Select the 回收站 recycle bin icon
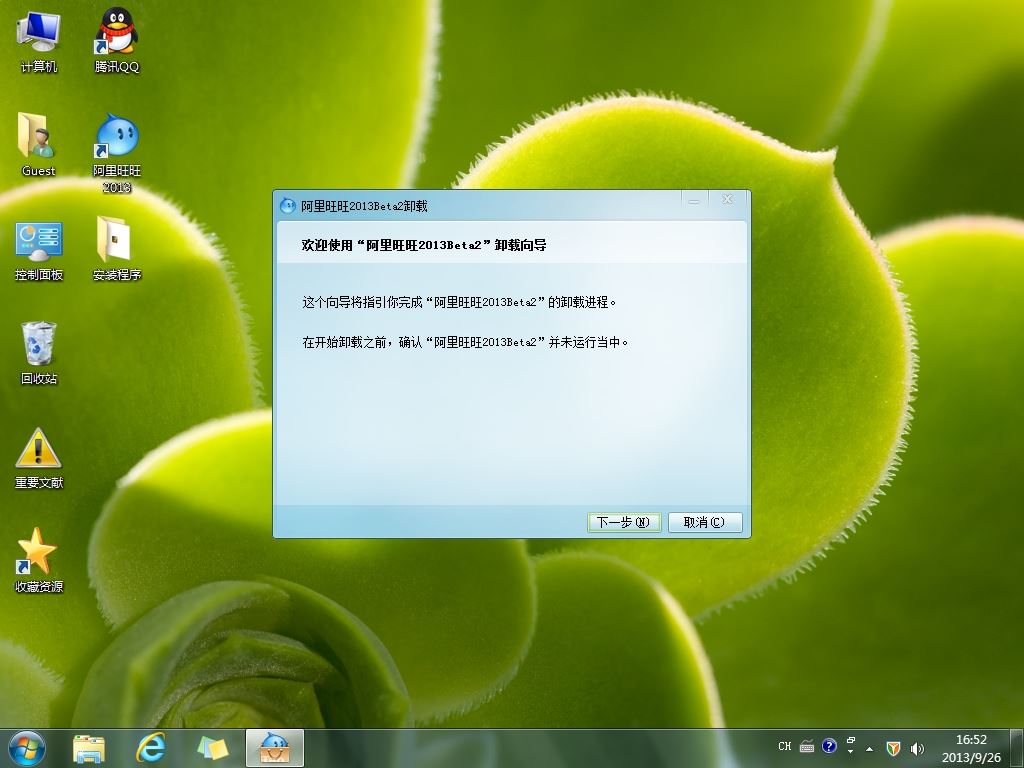The image size is (1024, 768). pyautogui.click(x=39, y=353)
